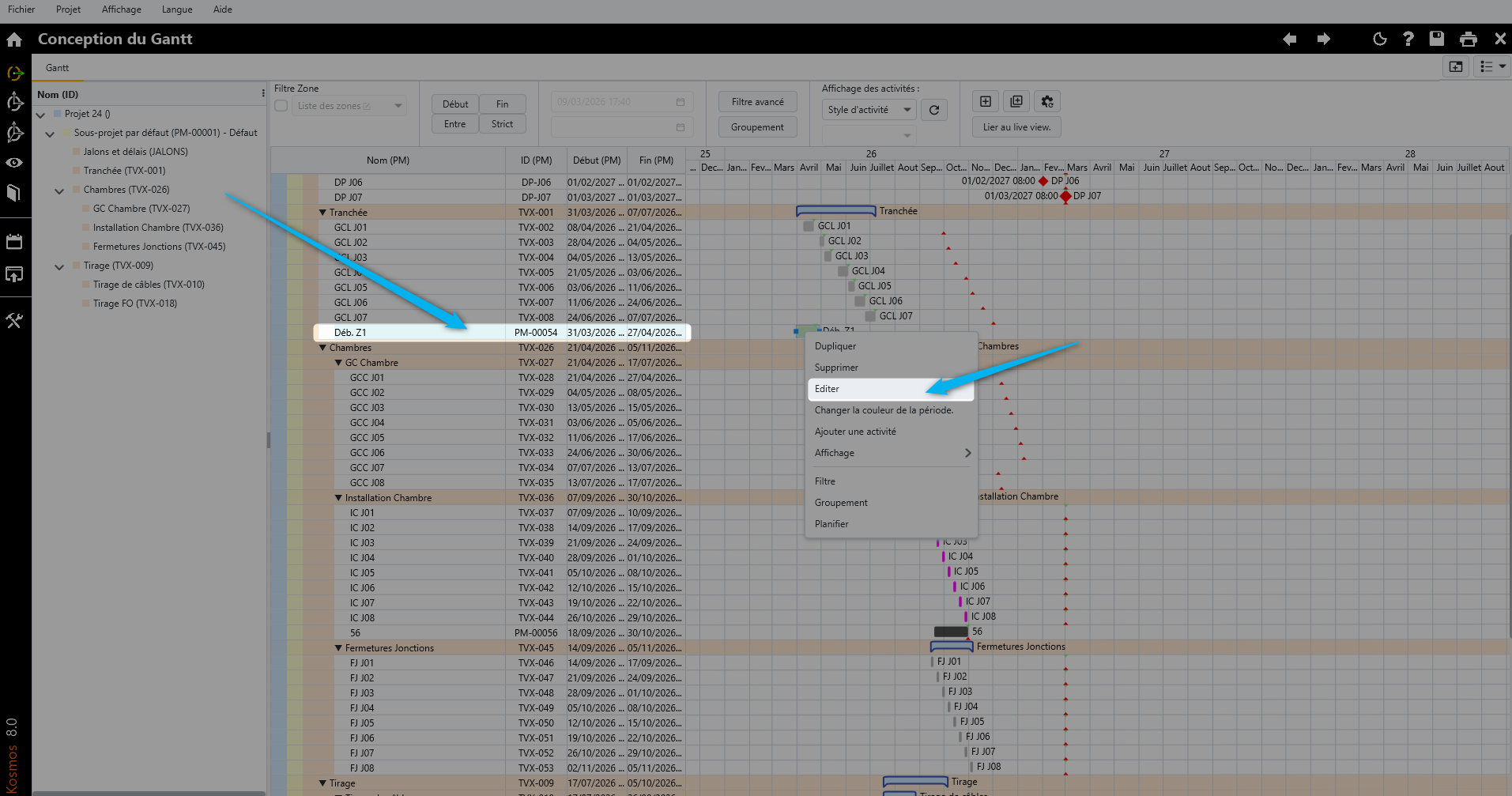Collapse the Chambres (TVX-026) tree node
Screen dimensions: 1512x796
pos(59,191)
